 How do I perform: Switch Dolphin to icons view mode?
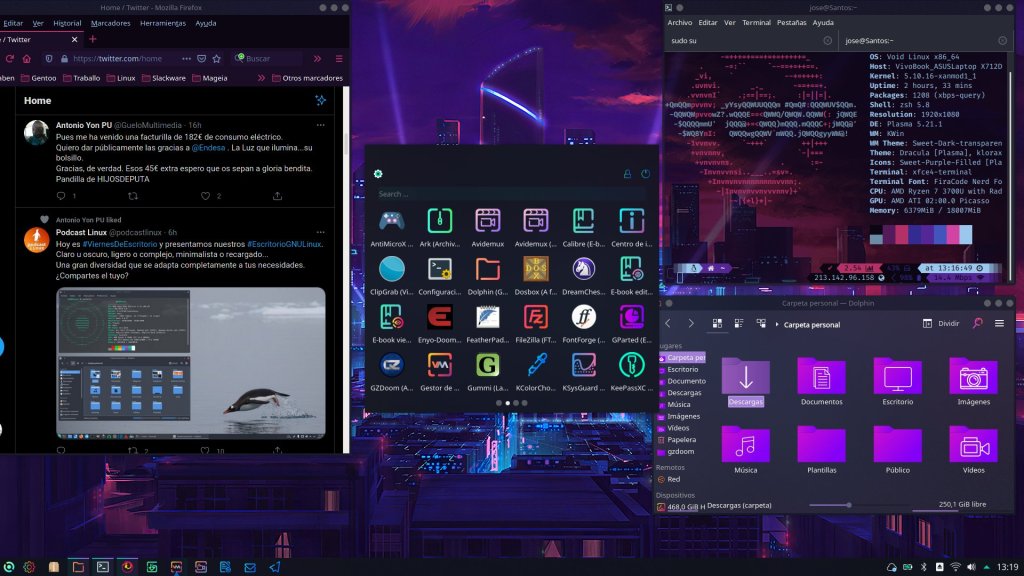[717, 324]
